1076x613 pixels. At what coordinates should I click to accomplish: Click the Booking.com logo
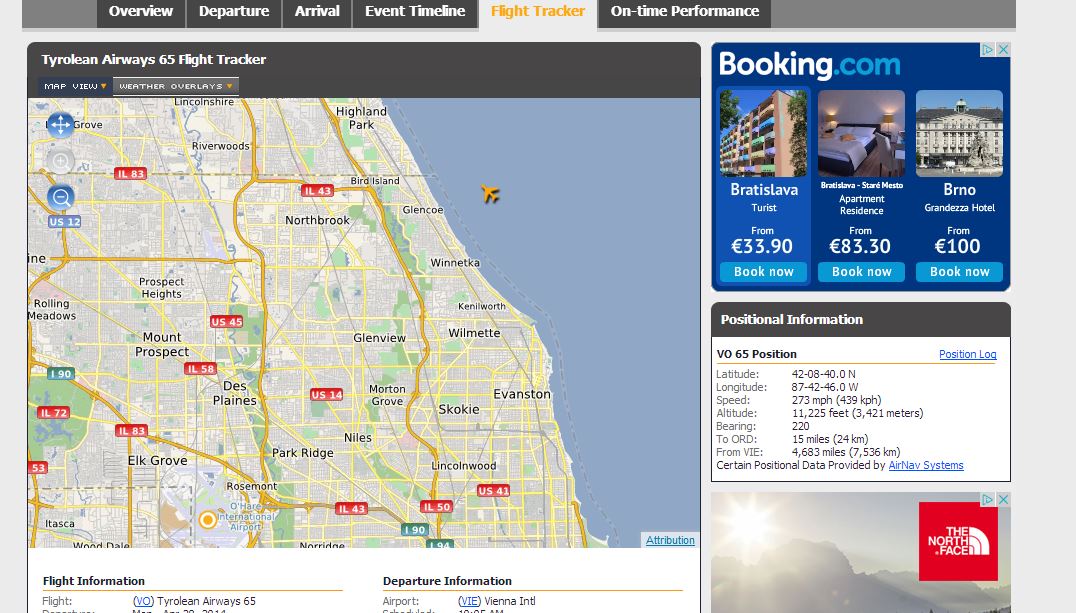[810, 65]
